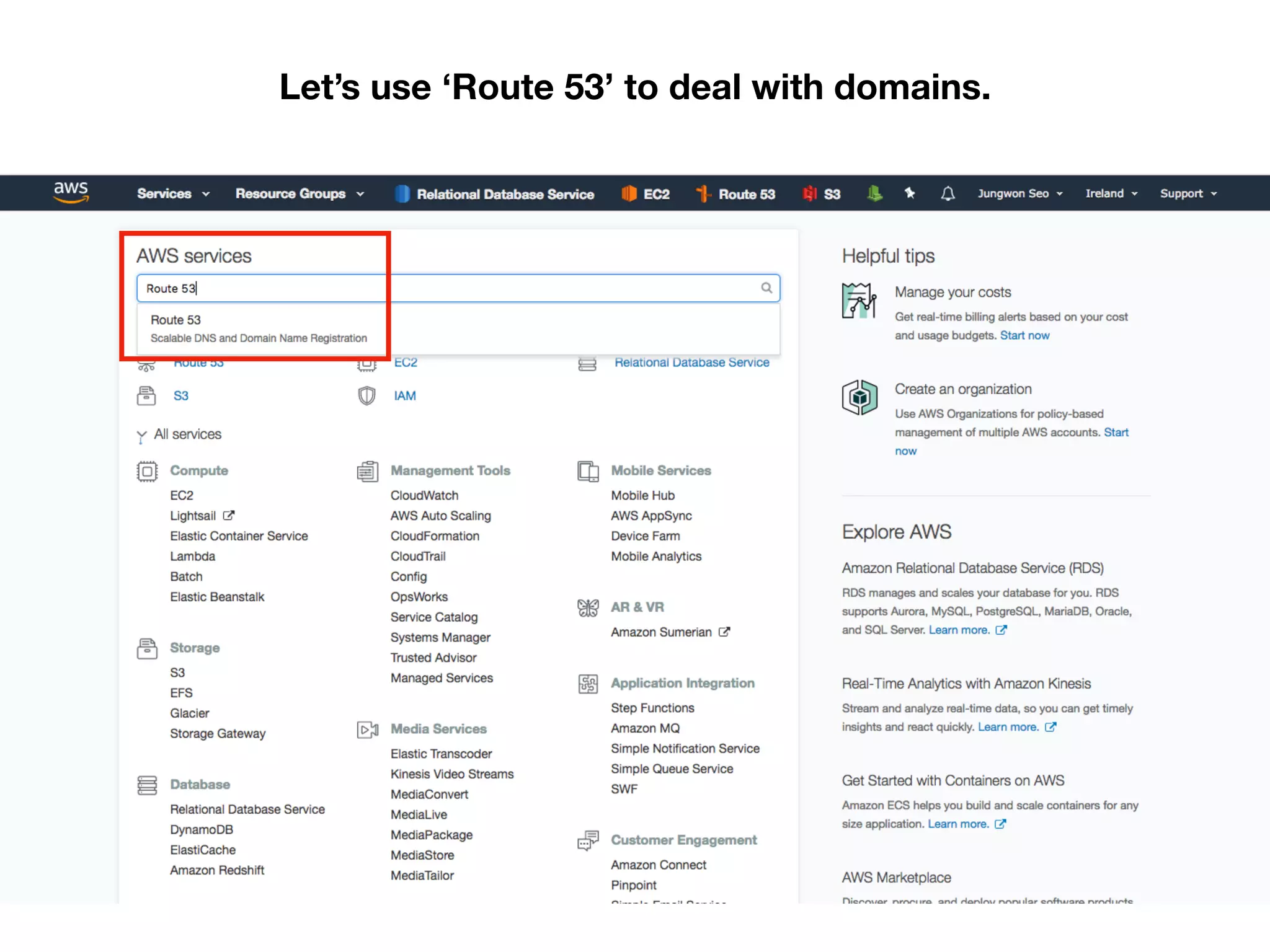Open Lambda under Compute
The width and height of the screenshot is (1270, 952).
193,556
